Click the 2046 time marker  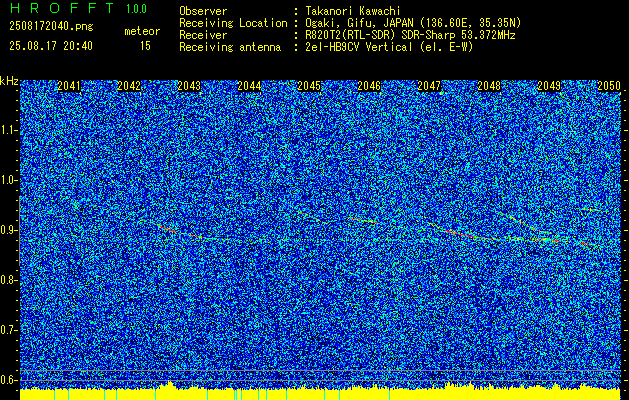369,86
